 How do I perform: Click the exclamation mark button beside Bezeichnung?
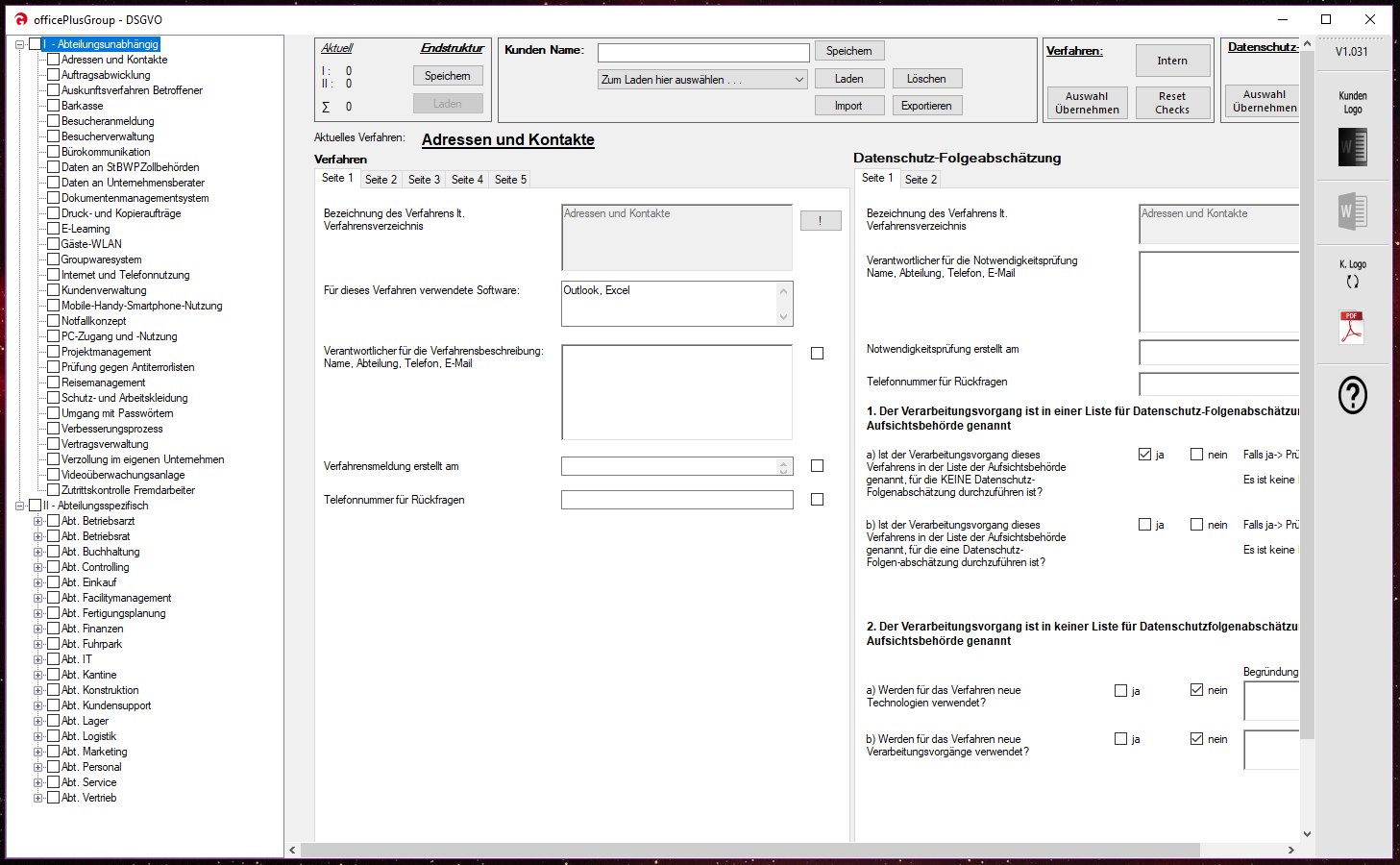821,221
